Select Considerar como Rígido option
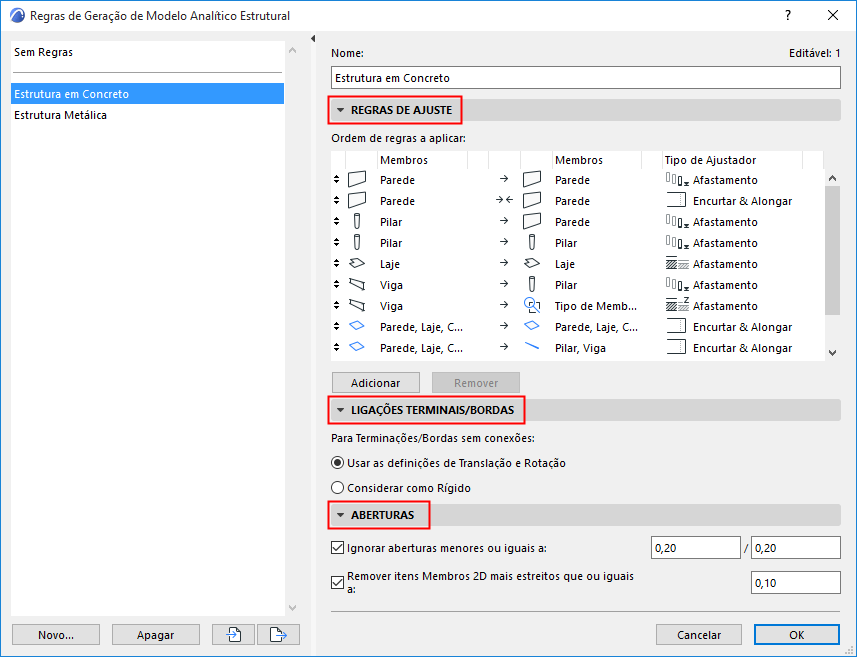The width and height of the screenshot is (857, 657). pos(401,488)
